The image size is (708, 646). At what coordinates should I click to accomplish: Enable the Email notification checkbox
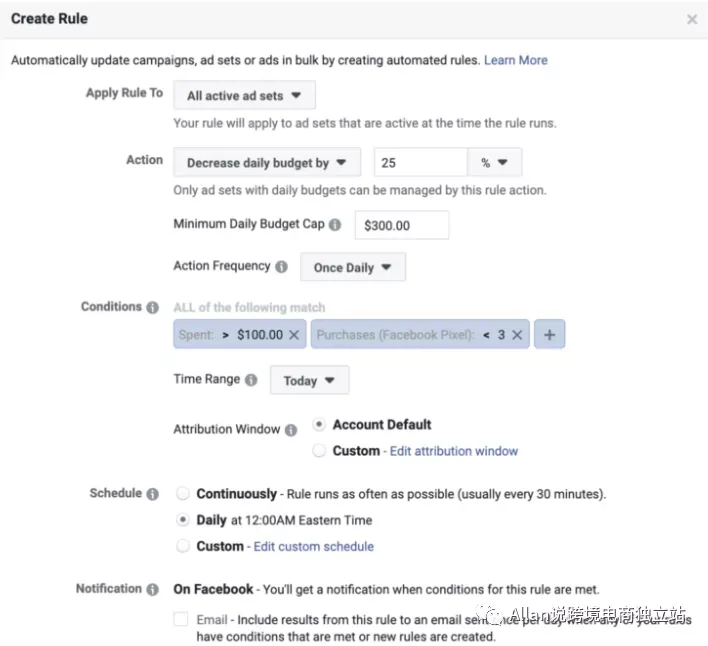(181, 619)
